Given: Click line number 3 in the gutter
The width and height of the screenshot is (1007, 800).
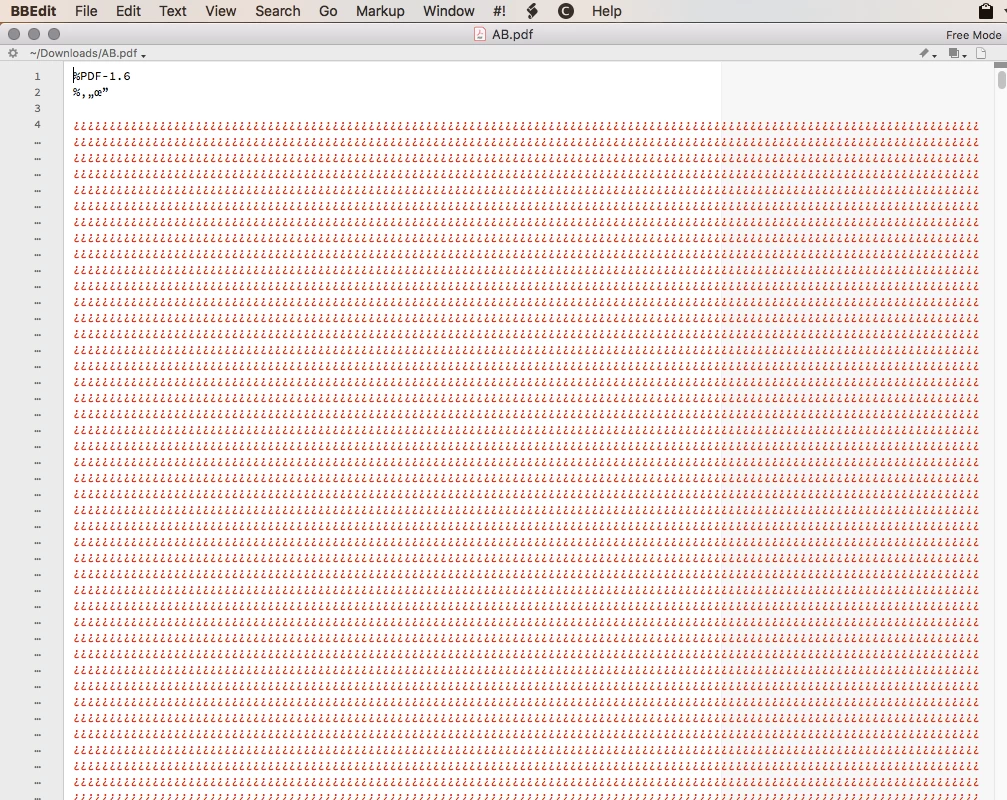Looking at the screenshot, I should pyautogui.click(x=37, y=109).
